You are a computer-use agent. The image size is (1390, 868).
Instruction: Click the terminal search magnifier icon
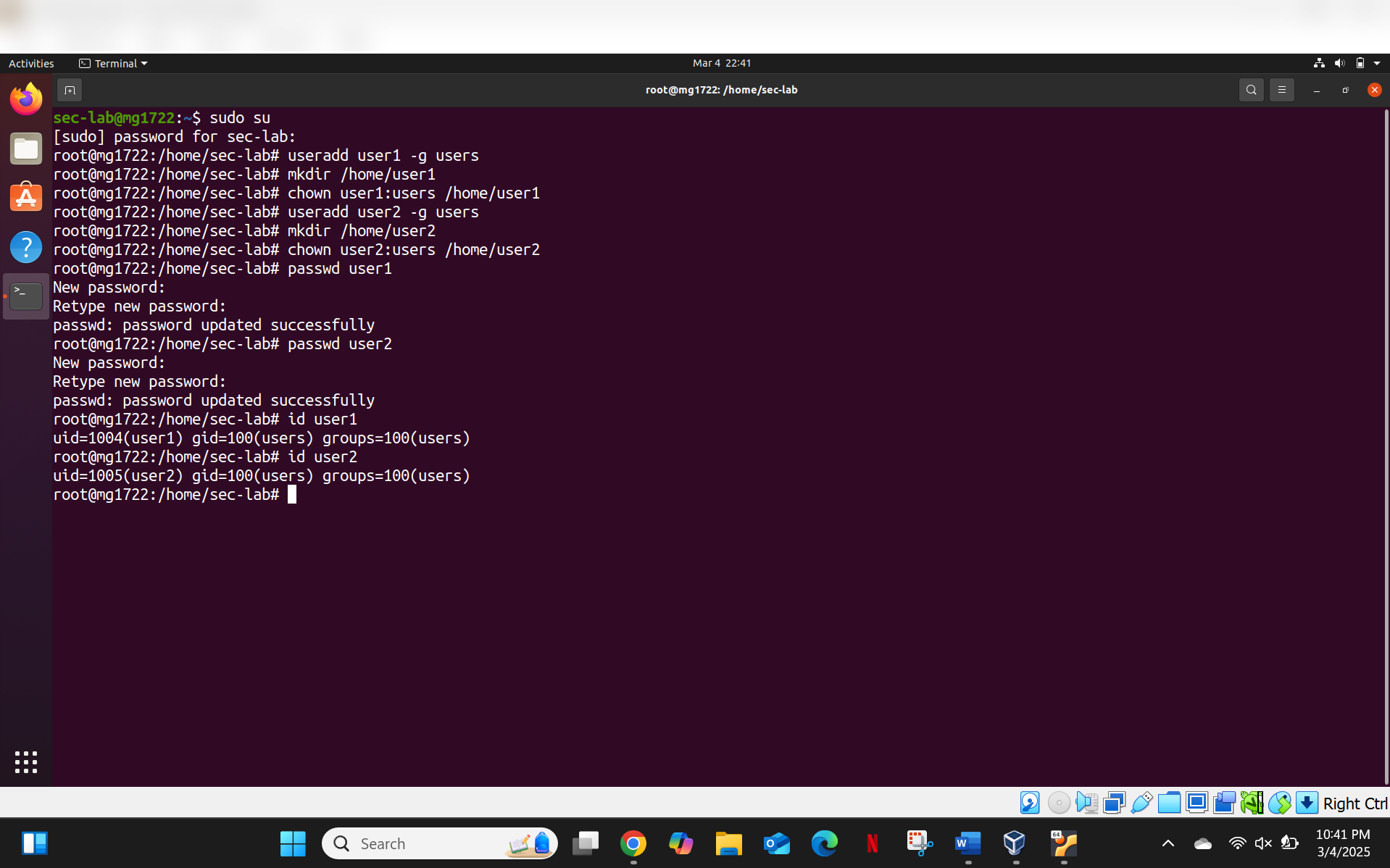point(1251,90)
